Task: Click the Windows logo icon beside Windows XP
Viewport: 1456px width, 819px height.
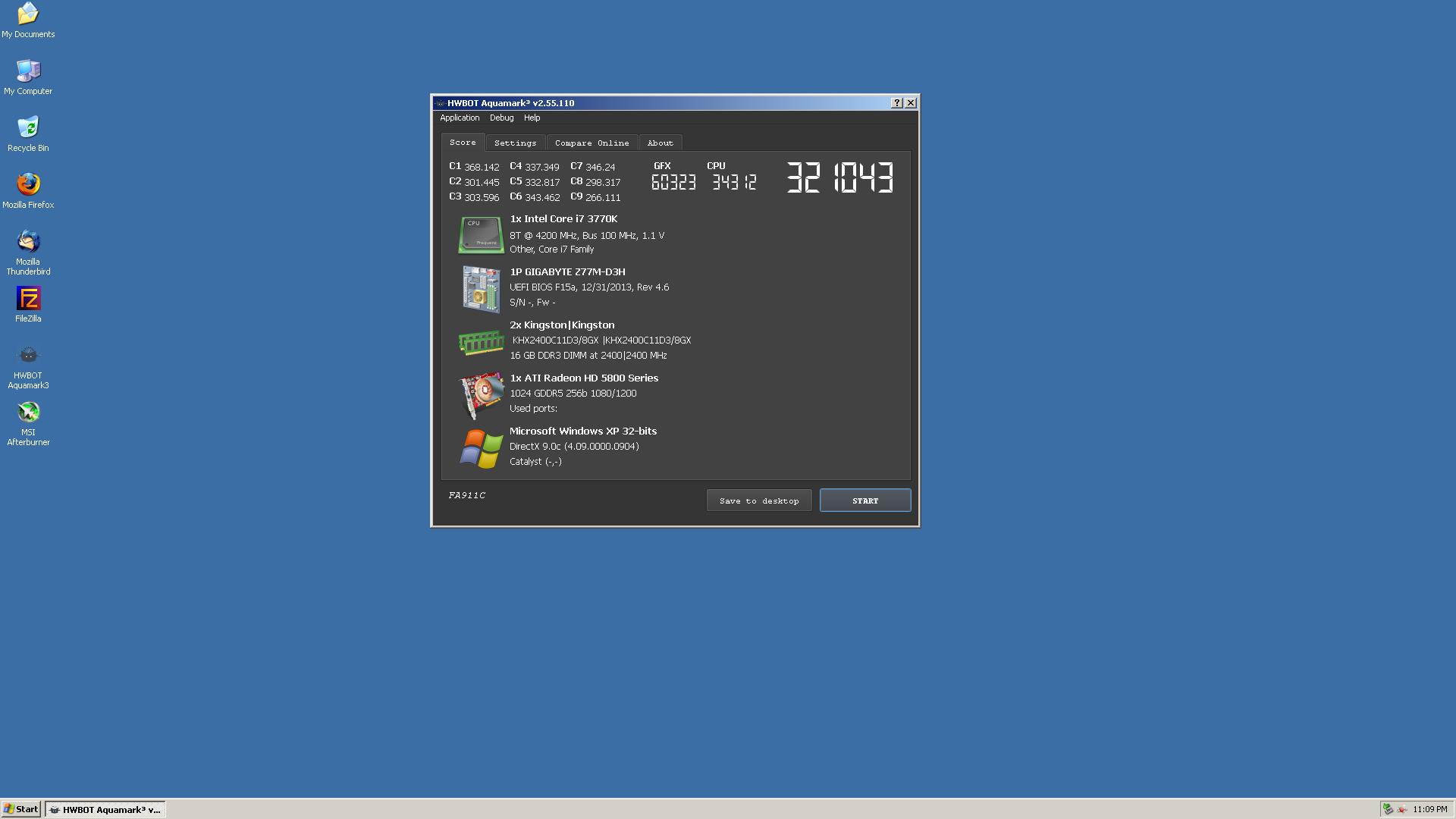Action: (x=481, y=448)
